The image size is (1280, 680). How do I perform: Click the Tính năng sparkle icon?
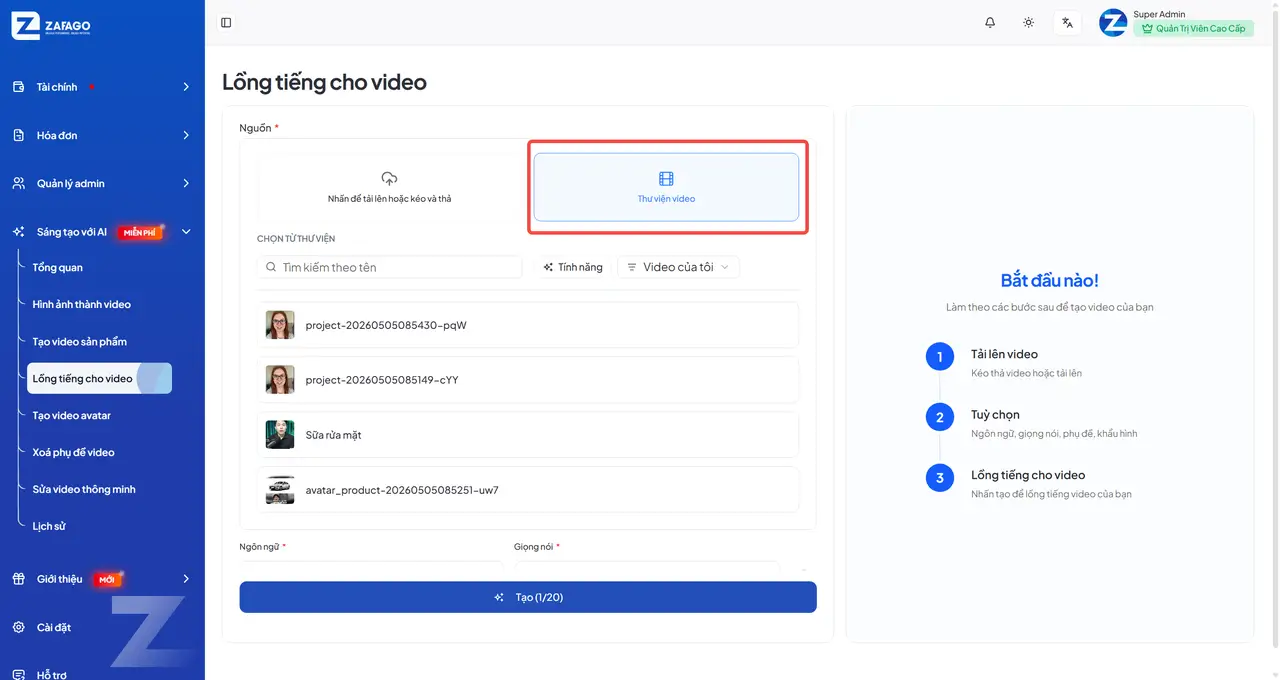point(548,267)
